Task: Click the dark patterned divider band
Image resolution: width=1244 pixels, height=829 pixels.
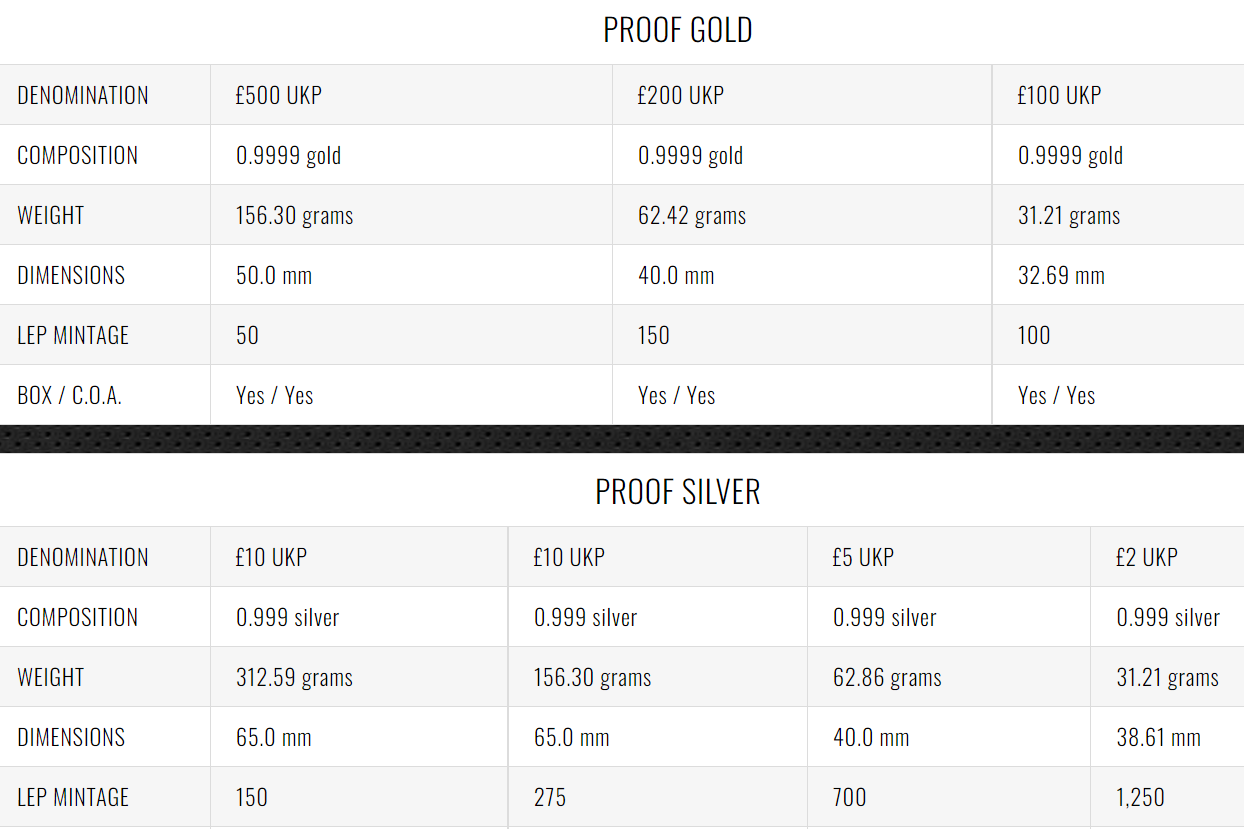Action: pos(622,439)
